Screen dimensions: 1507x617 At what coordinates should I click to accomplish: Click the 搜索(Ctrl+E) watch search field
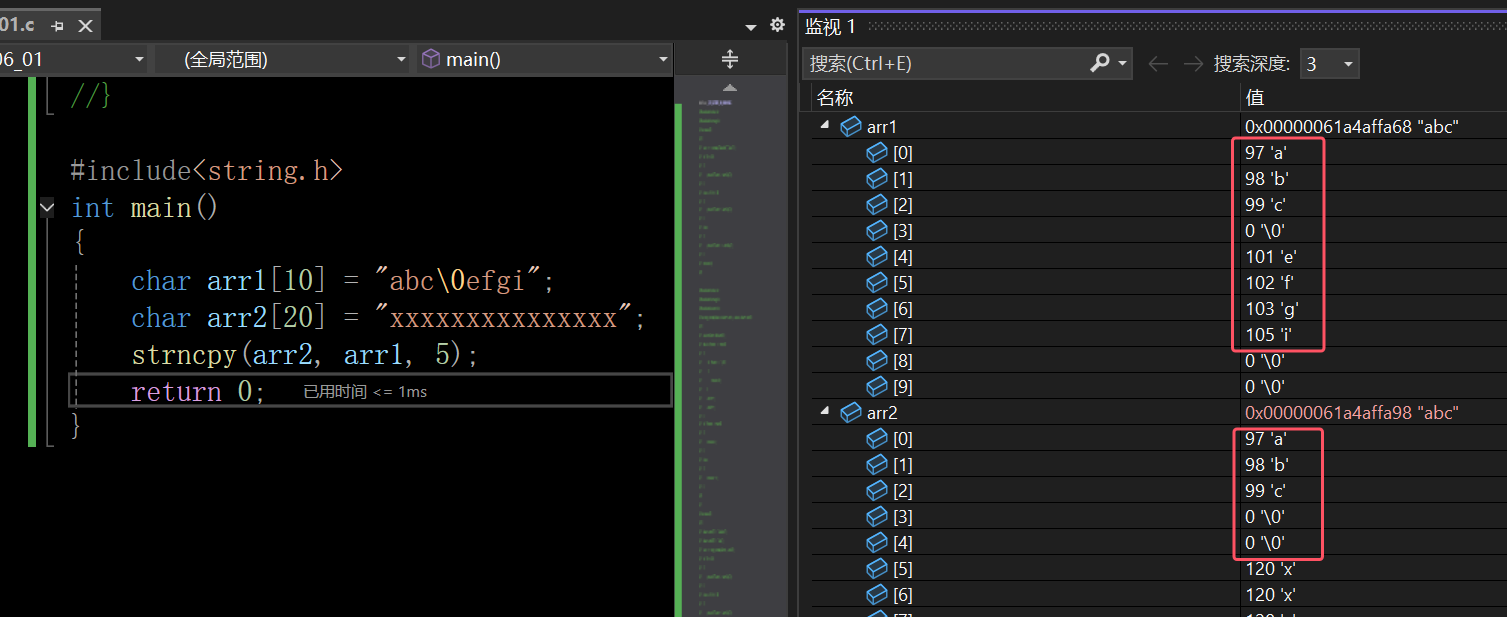(x=945, y=63)
